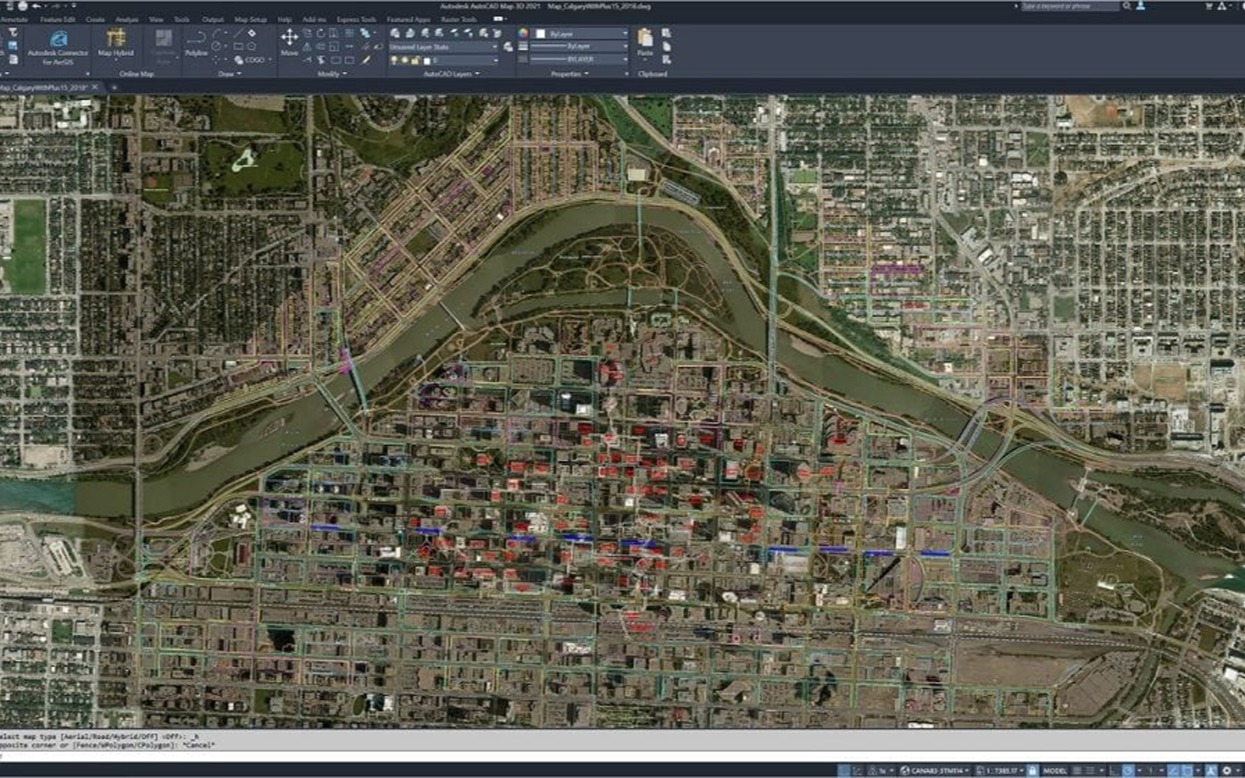
Task: Open the layer properties manager icon
Action: click(x=396, y=33)
